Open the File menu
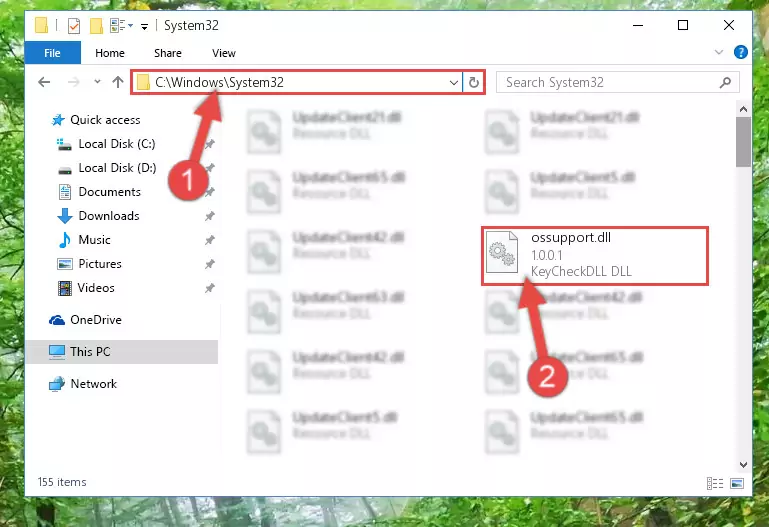Viewport: 769px width, 527px height. pos(52,53)
